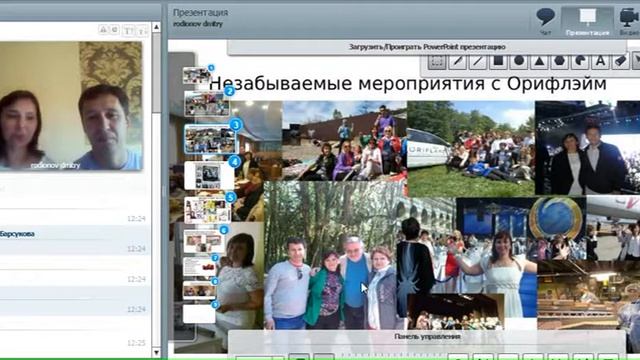The image size is (640, 360).
Task: Select the text tool labeled A
Action: pos(600,62)
